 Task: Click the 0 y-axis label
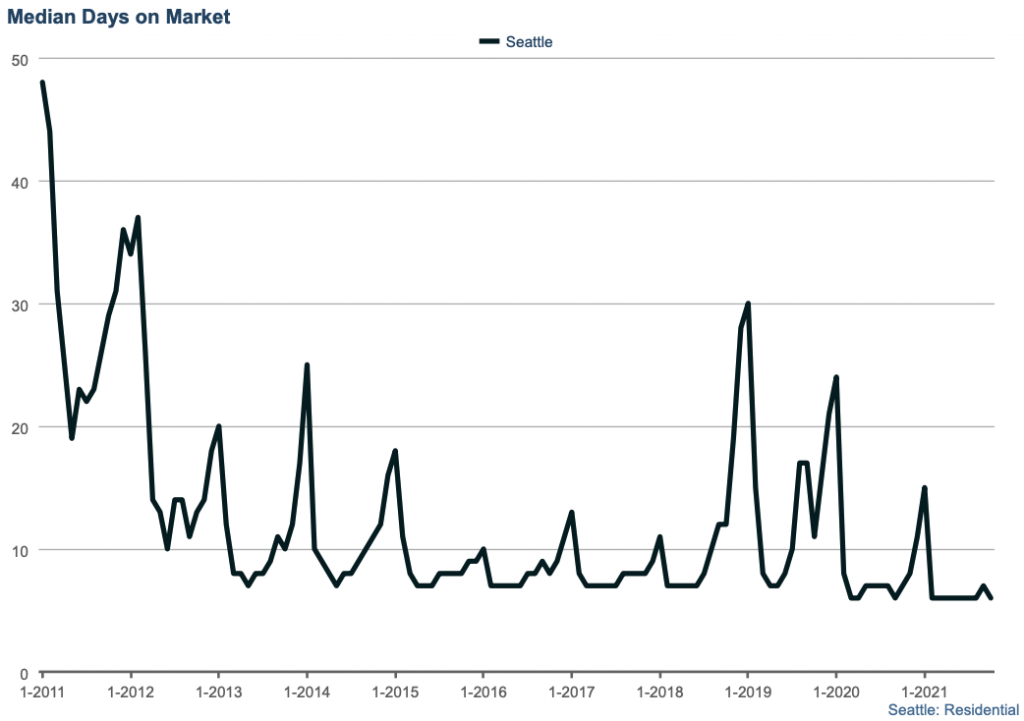(23, 672)
